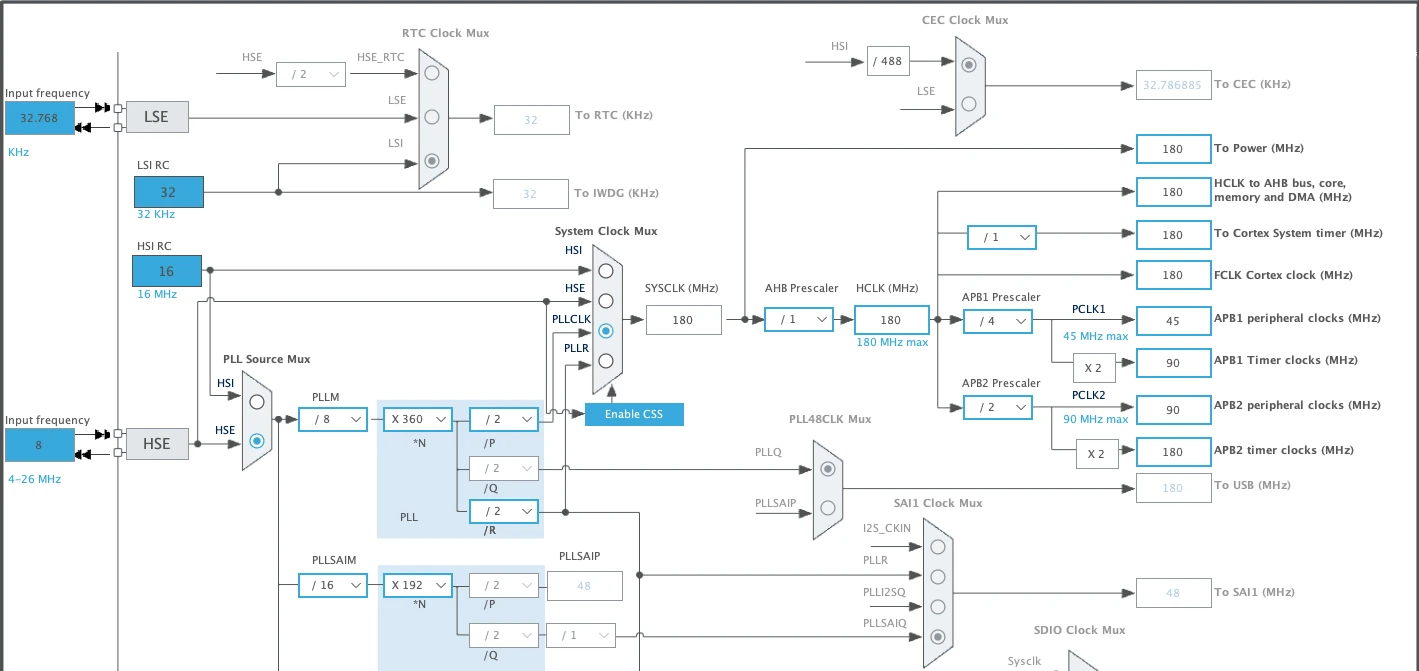The image size is (1419, 671).
Task: Open the HSE /2 RTC divider dropdown
Action: [311, 74]
